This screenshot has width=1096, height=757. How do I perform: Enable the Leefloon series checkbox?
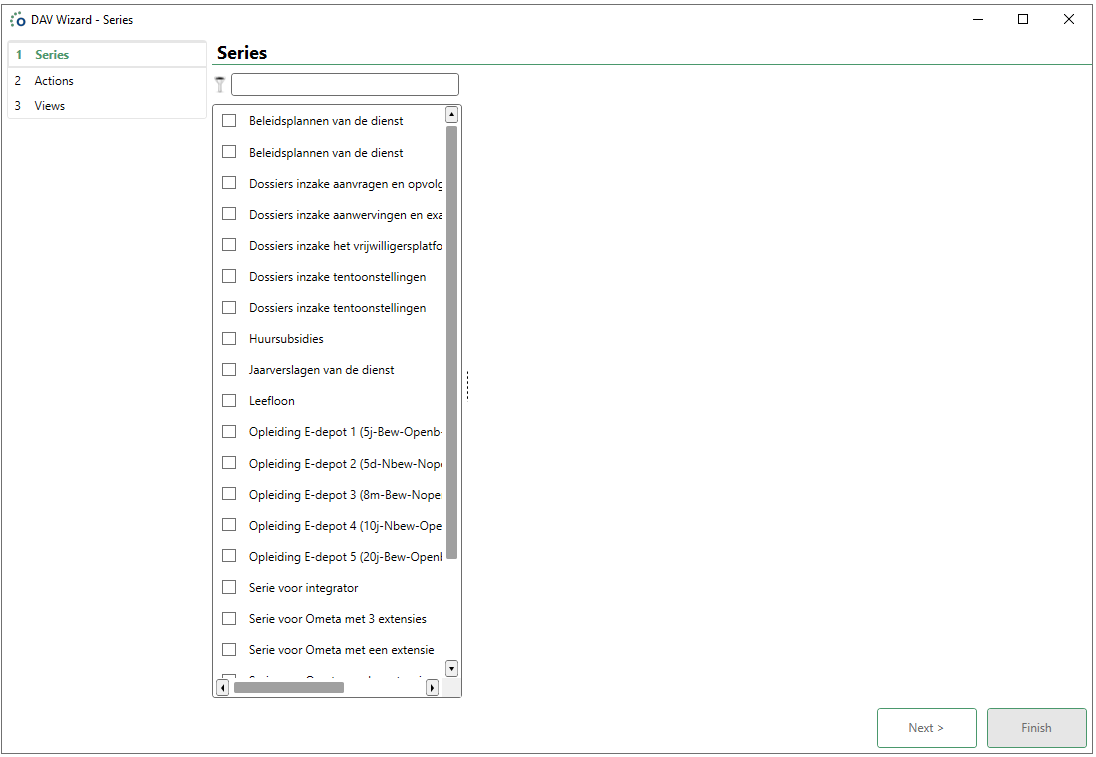coord(229,401)
